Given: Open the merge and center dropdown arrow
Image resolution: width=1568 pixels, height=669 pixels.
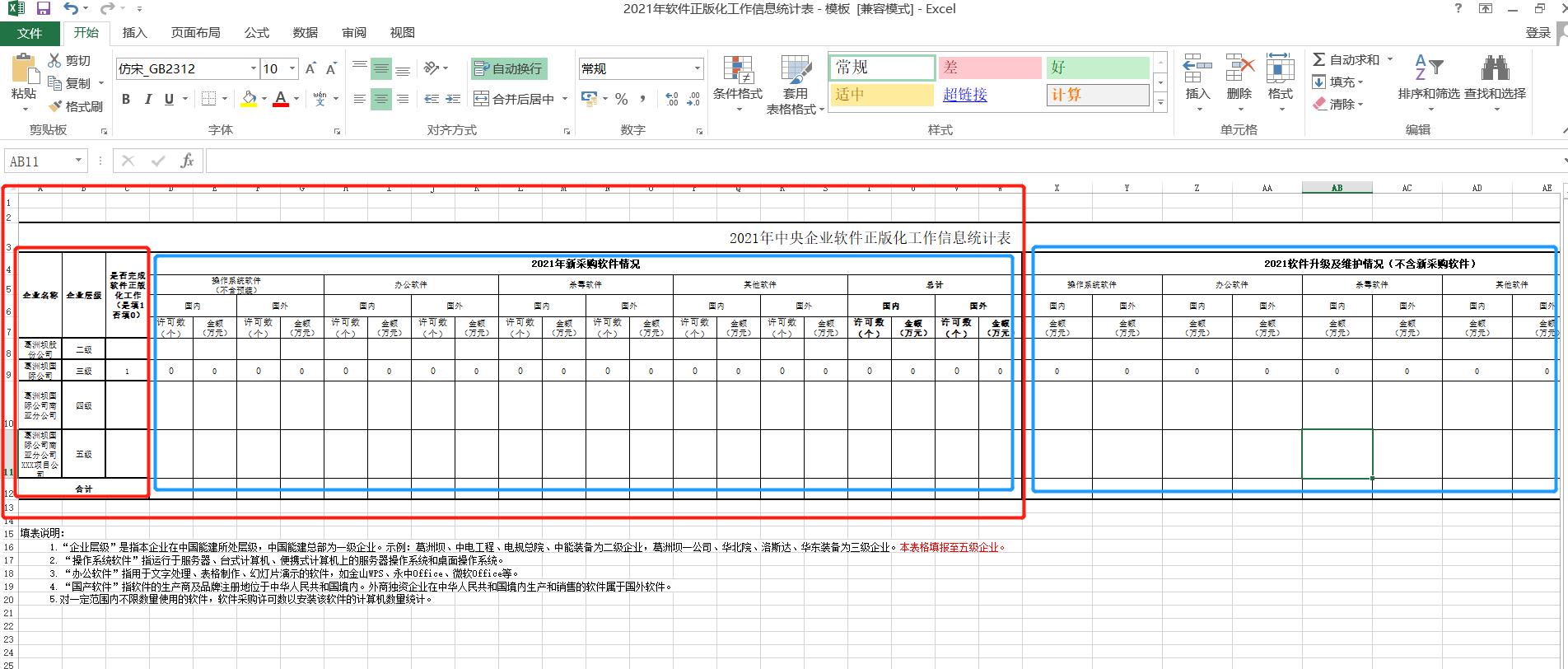Looking at the screenshot, I should (565, 99).
